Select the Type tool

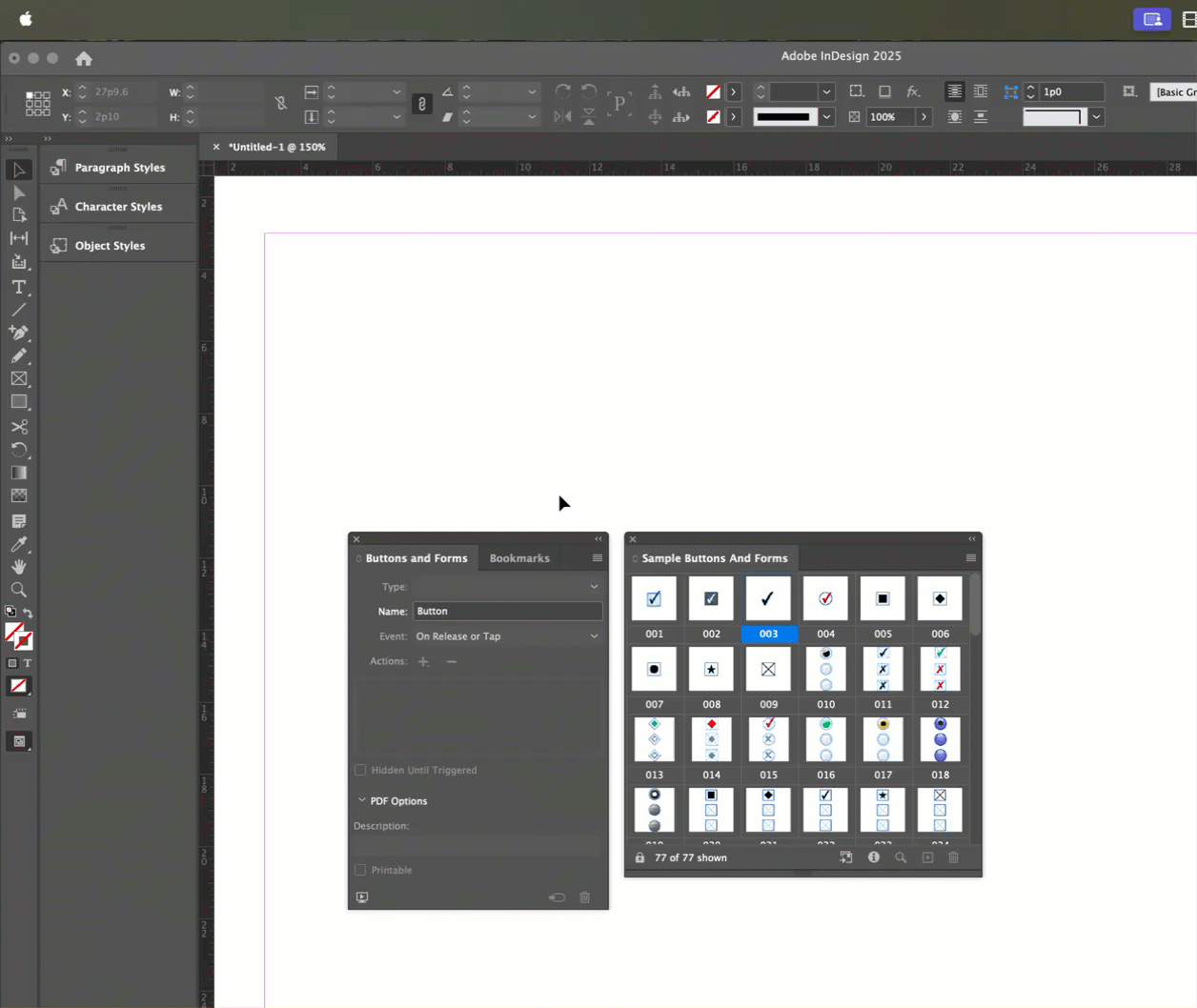19,287
